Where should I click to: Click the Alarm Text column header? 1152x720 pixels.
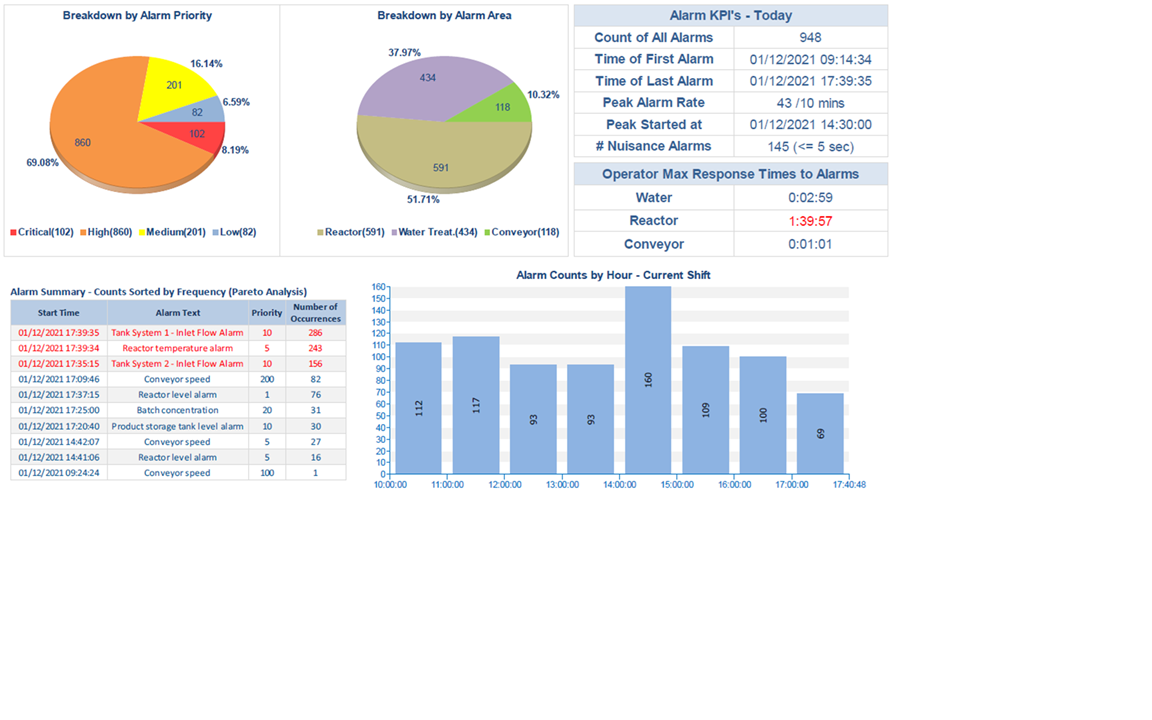(177, 313)
